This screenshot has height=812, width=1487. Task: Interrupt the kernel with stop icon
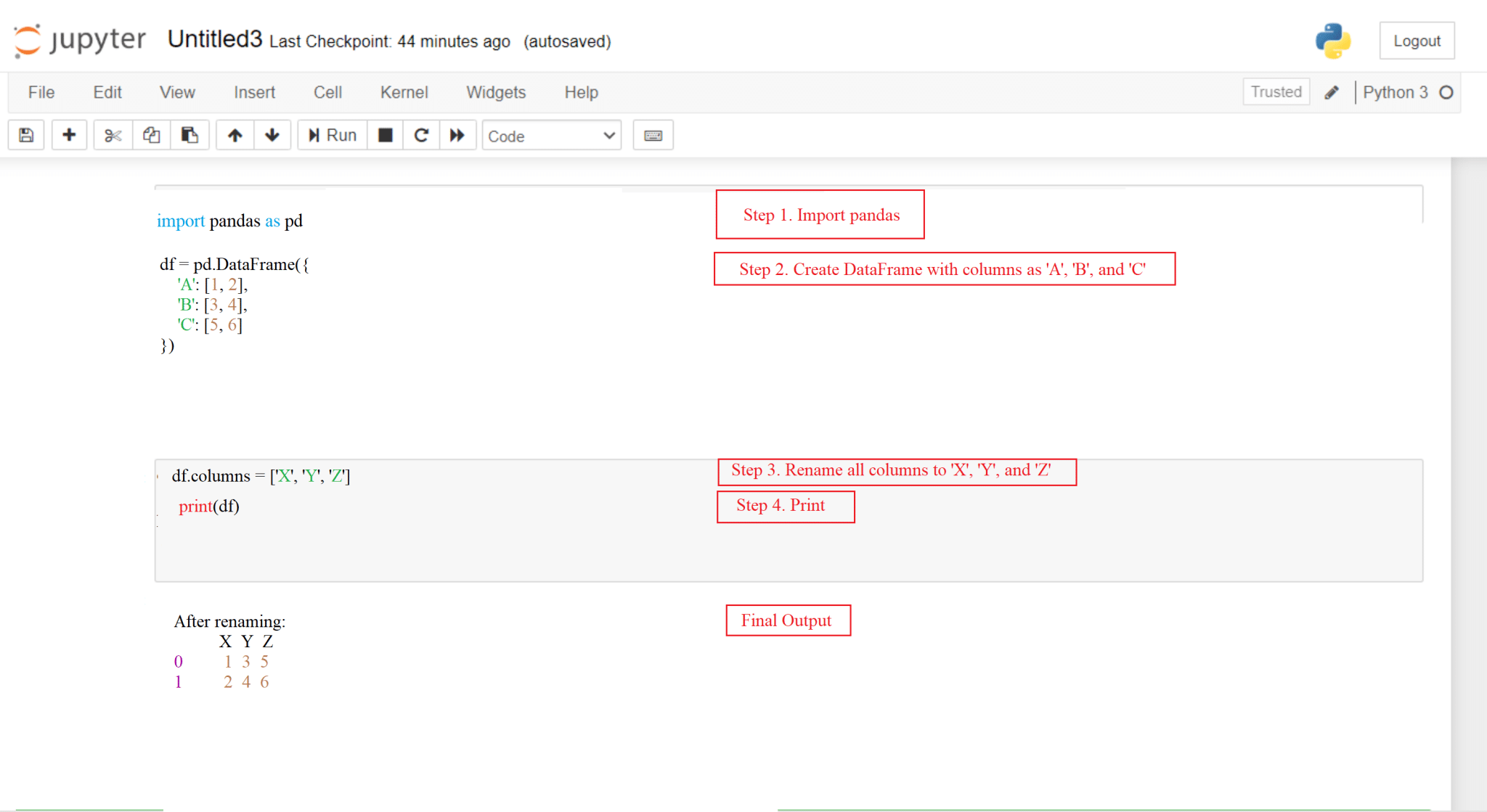click(386, 136)
